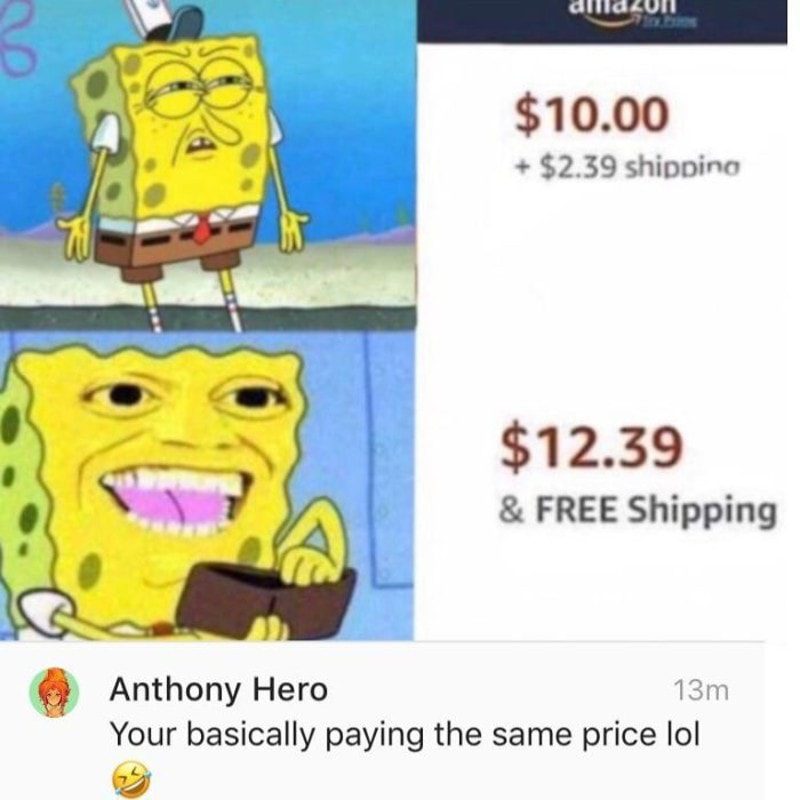Image resolution: width=800 pixels, height=800 pixels.
Task: Click the + $2.39 shipping line
Action: [628, 167]
